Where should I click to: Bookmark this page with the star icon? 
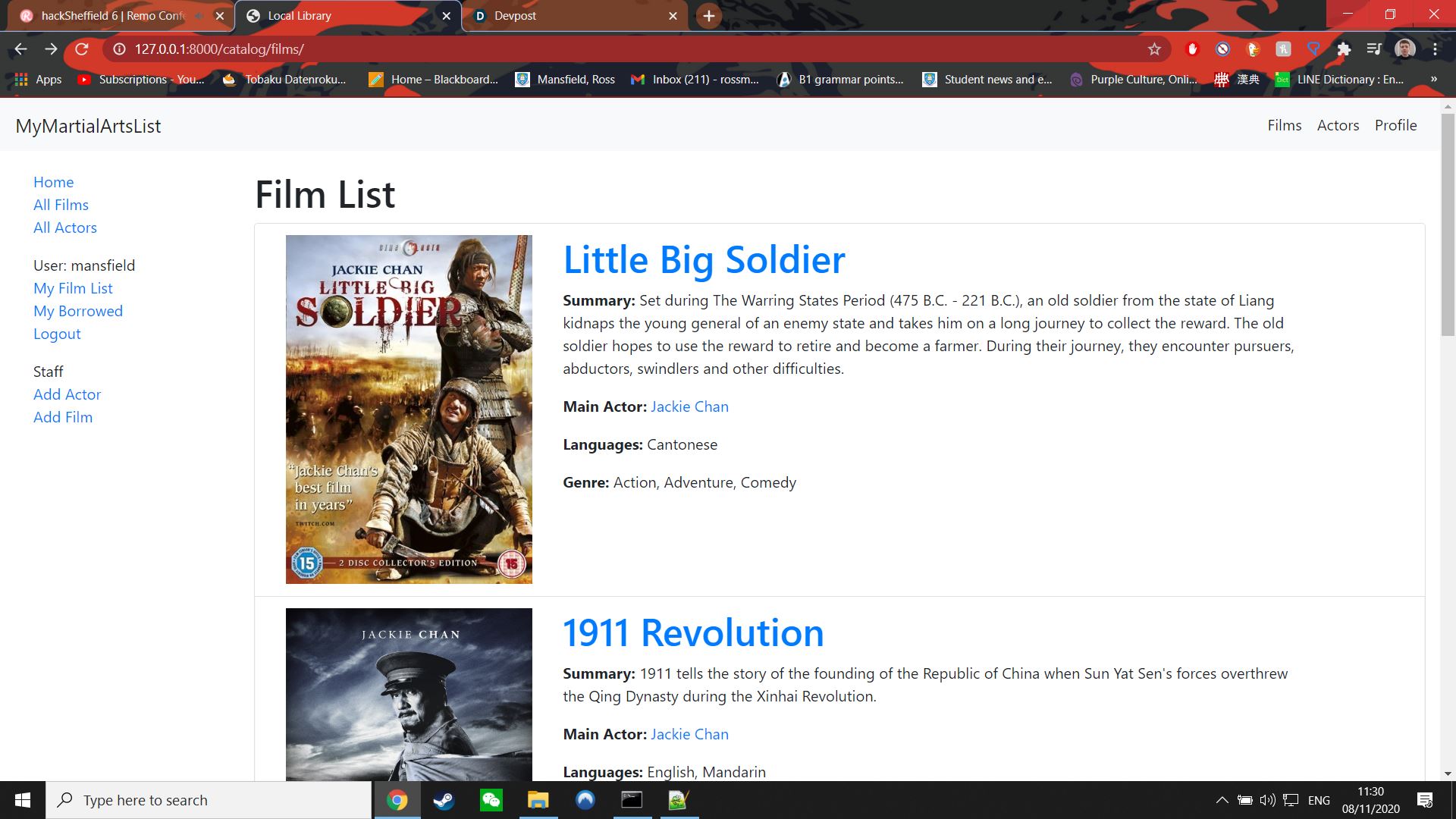[x=1154, y=49]
